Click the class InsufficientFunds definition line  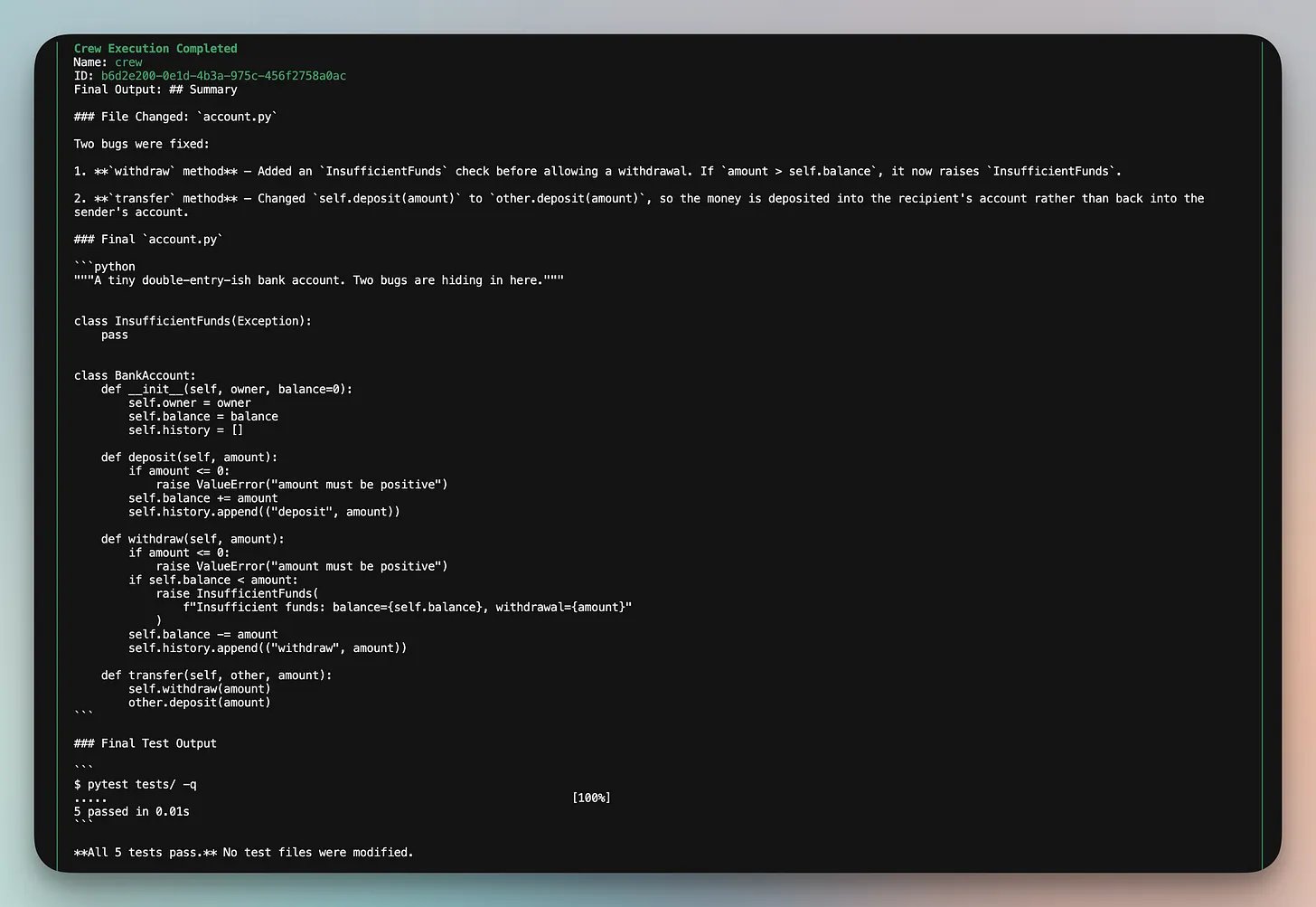[193, 321]
